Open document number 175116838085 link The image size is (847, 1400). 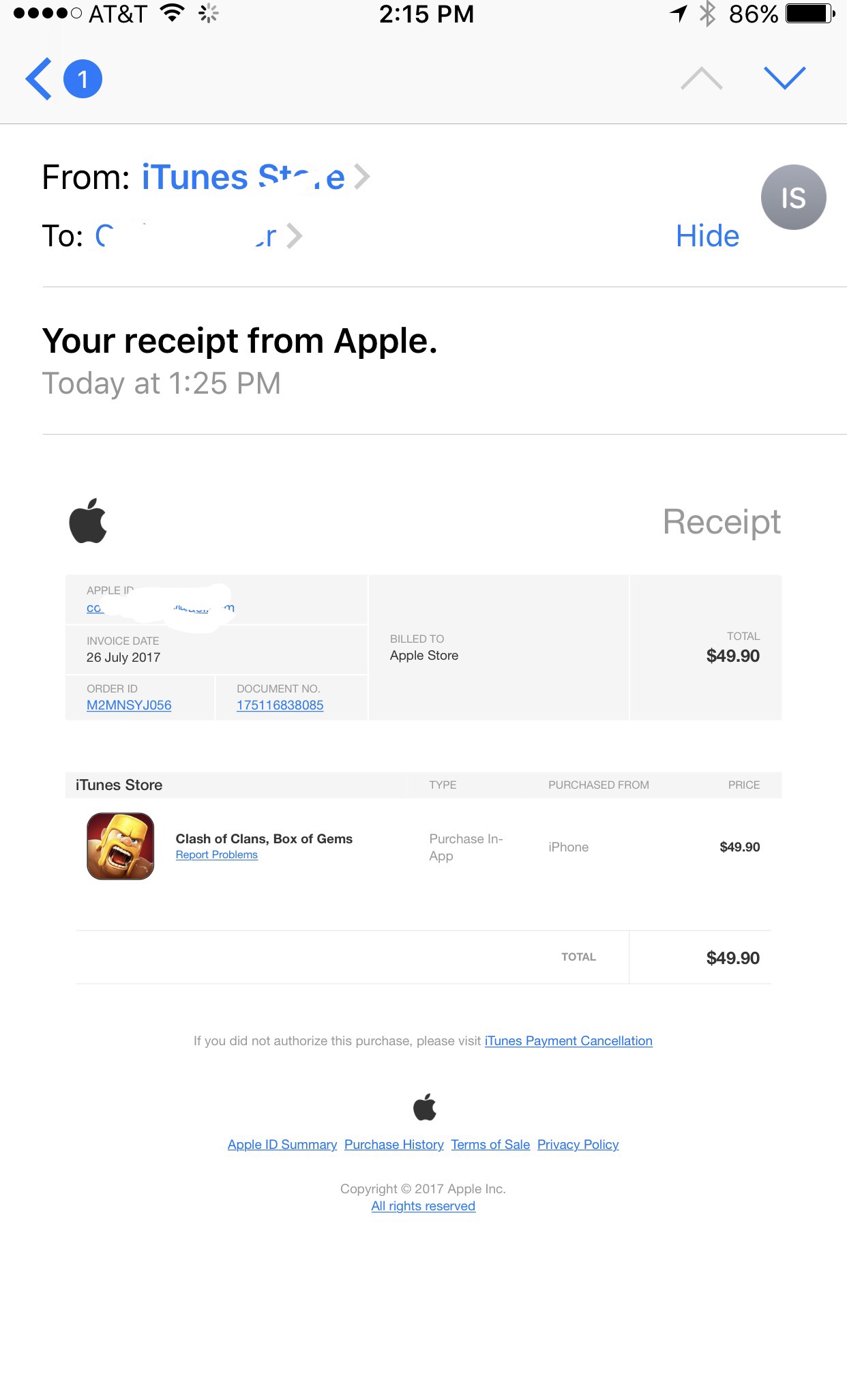280,705
